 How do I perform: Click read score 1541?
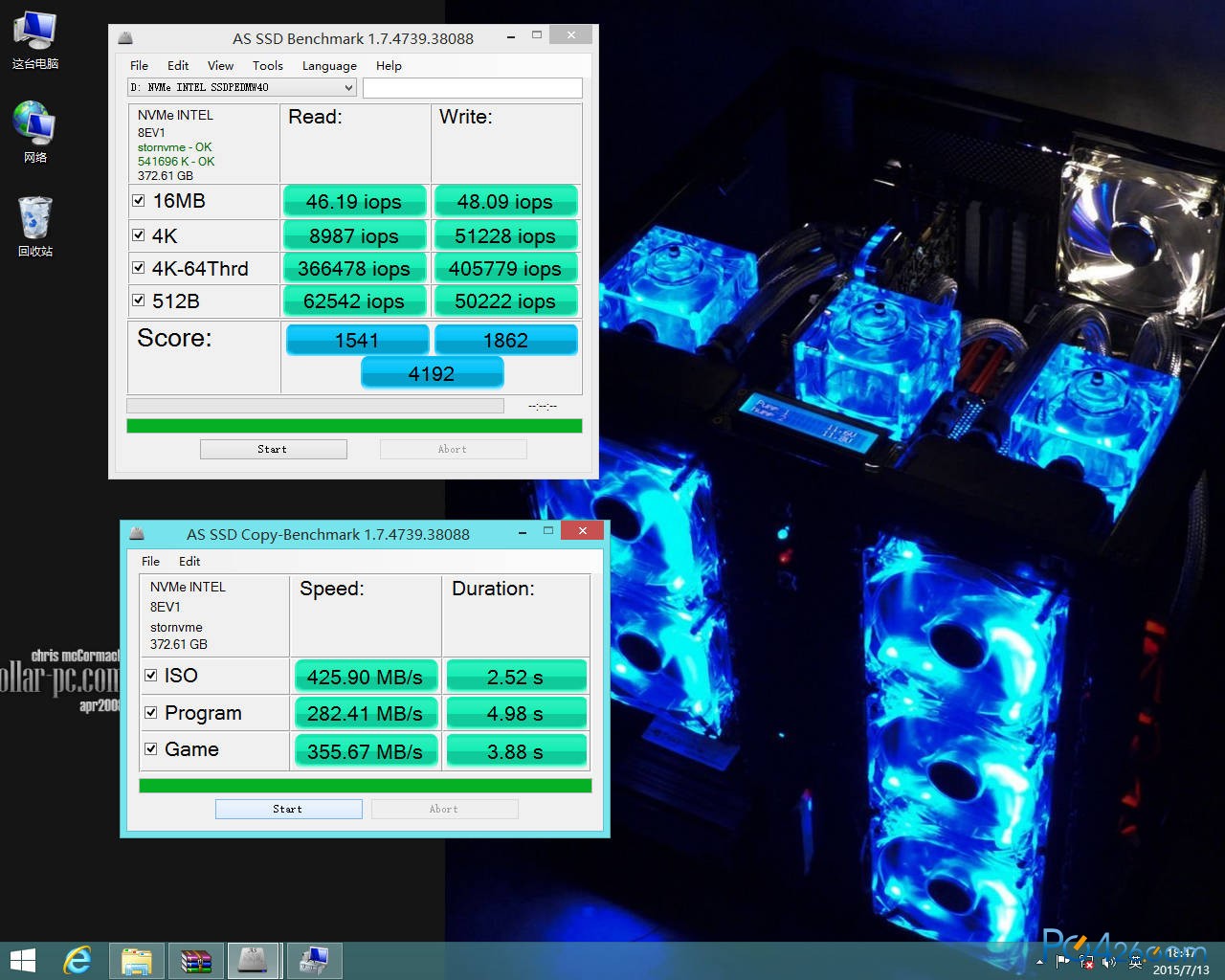(x=357, y=340)
